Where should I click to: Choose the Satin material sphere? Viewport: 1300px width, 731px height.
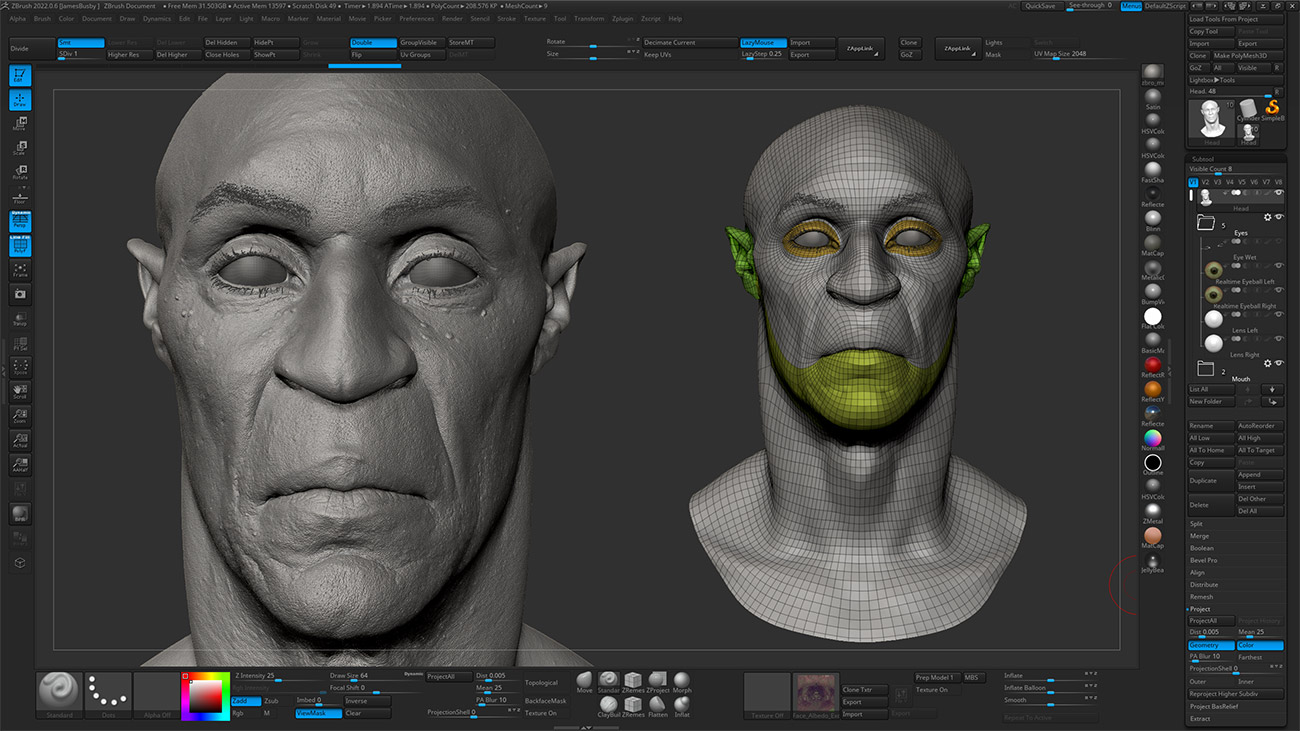(x=1153, y=99)
